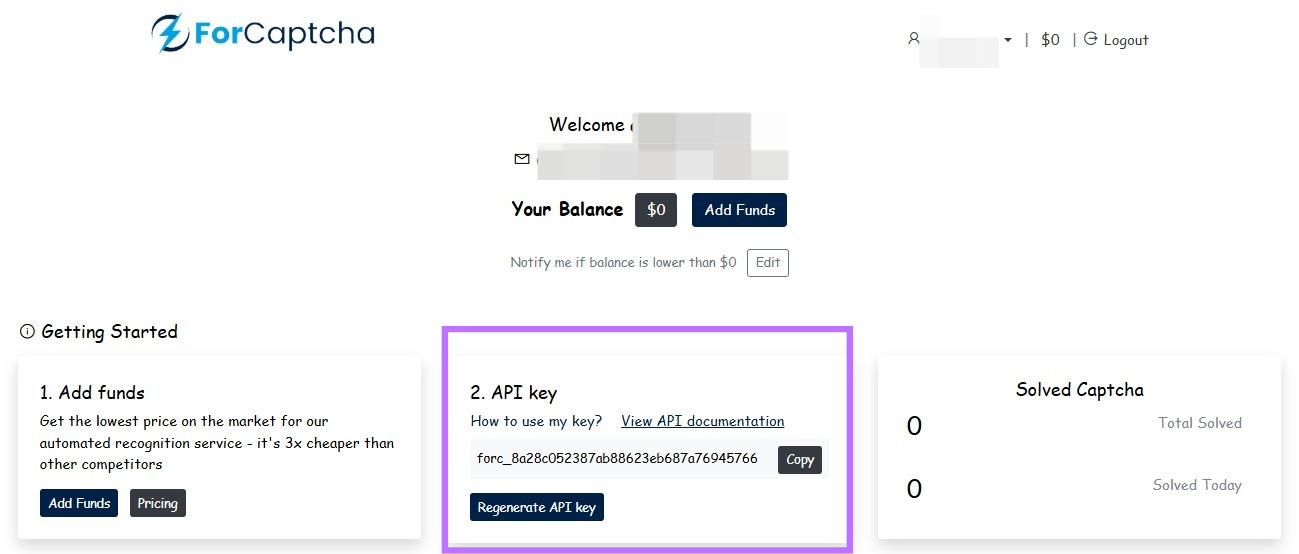Screen dimensions: 1299x554
Task: Click the user profile icon in header
Action: point(913,39)
